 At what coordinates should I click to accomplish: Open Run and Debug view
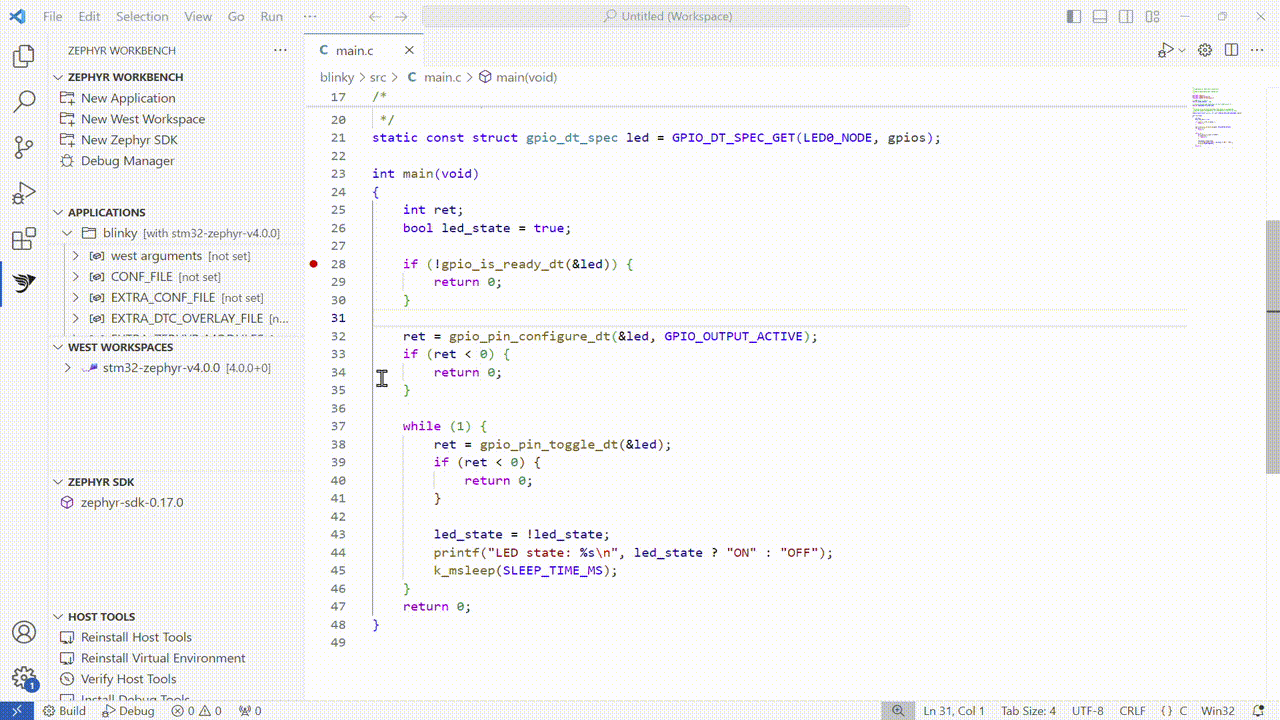[x=24, y=194]
